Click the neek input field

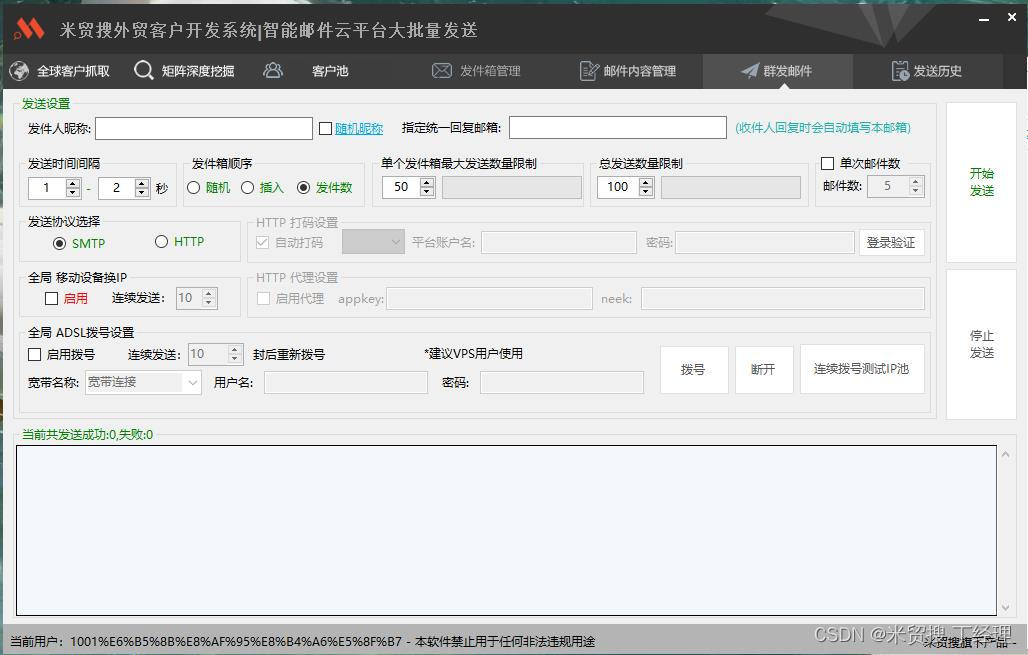click(x=783, y=299)
